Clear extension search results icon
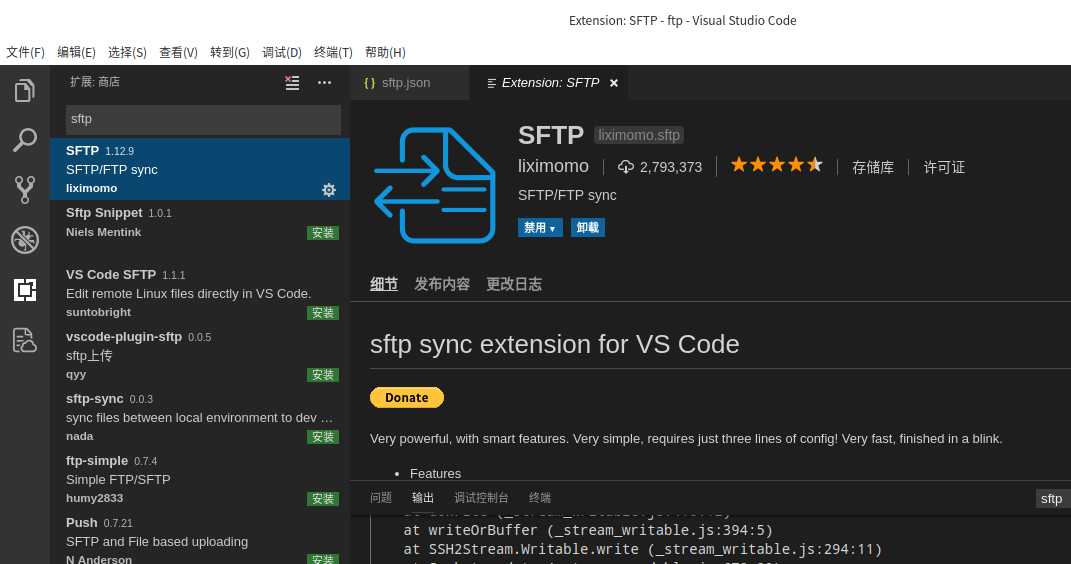 click(x=292, y=83)
